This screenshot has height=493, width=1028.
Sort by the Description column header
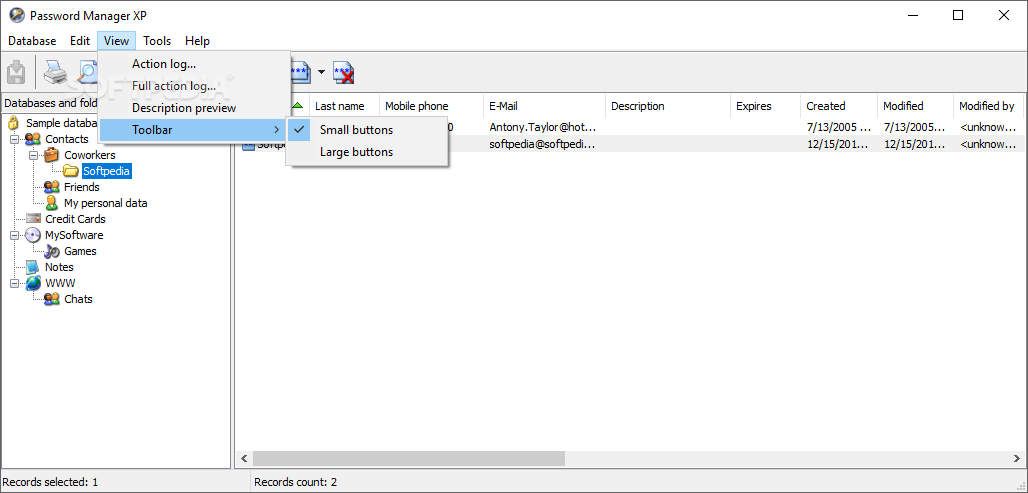point(667,106)
